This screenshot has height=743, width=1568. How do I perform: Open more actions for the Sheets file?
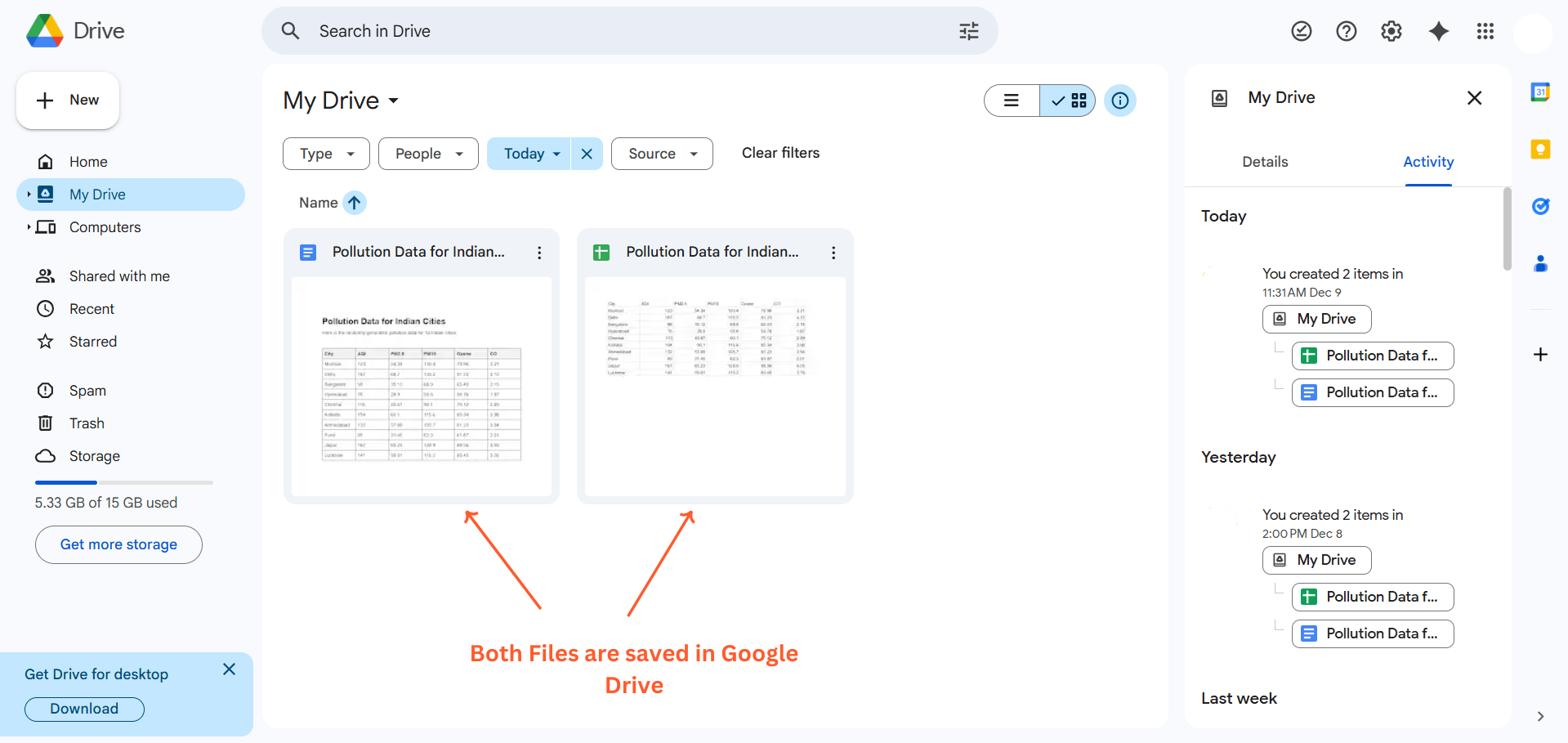pos(833,253)
